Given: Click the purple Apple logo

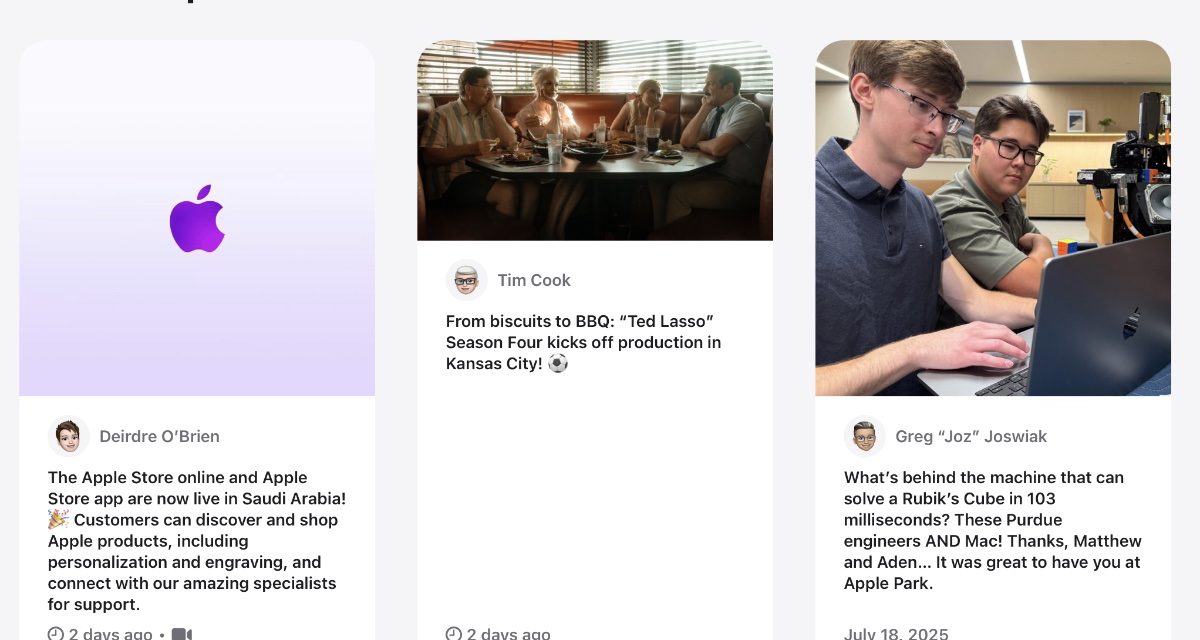Looking at the screenshot, I should pos(197,218).
